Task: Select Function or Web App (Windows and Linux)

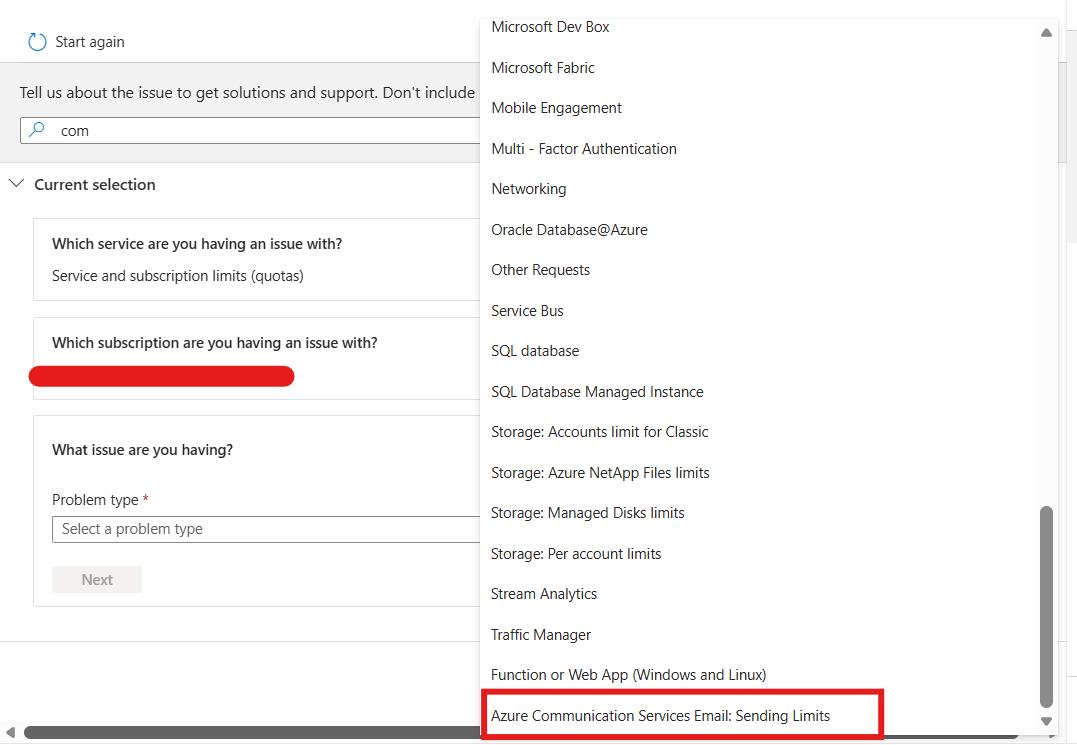Action: 628,676
